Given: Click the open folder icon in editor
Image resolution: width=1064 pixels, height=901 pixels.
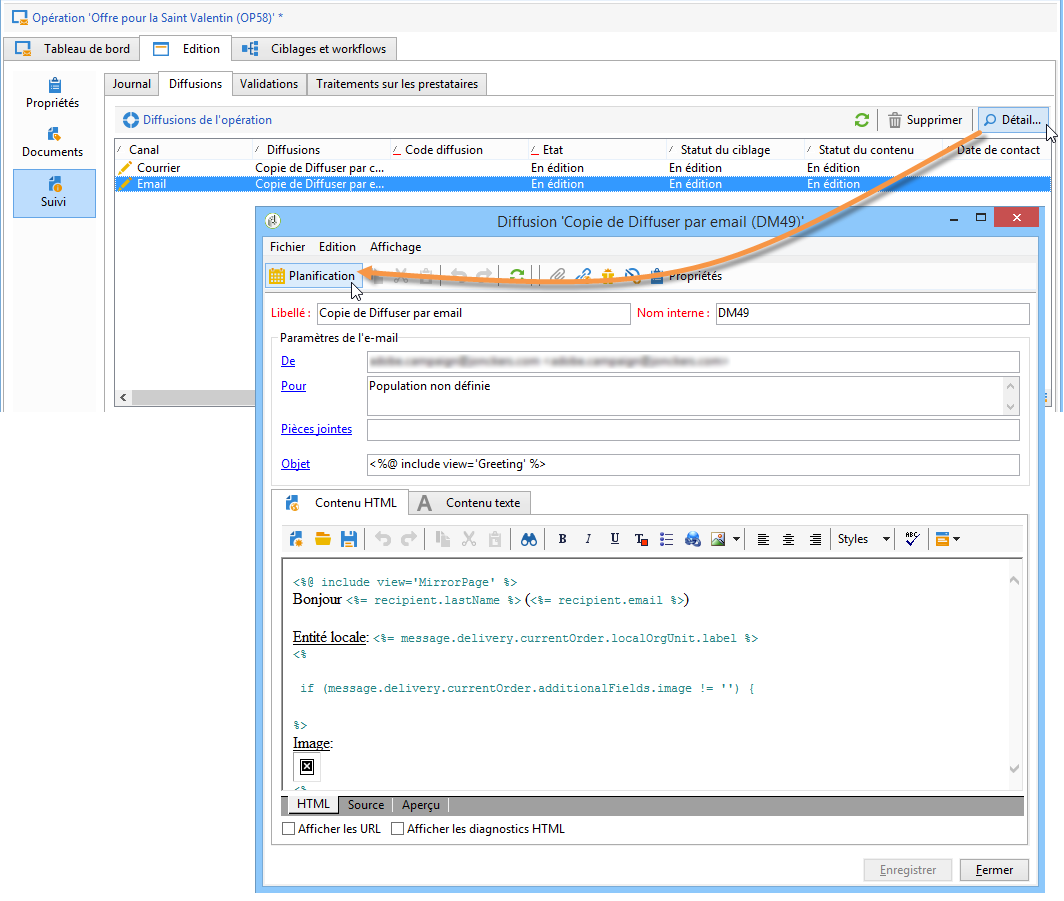Looking at the screenshot, I should (x=323, y=539).
